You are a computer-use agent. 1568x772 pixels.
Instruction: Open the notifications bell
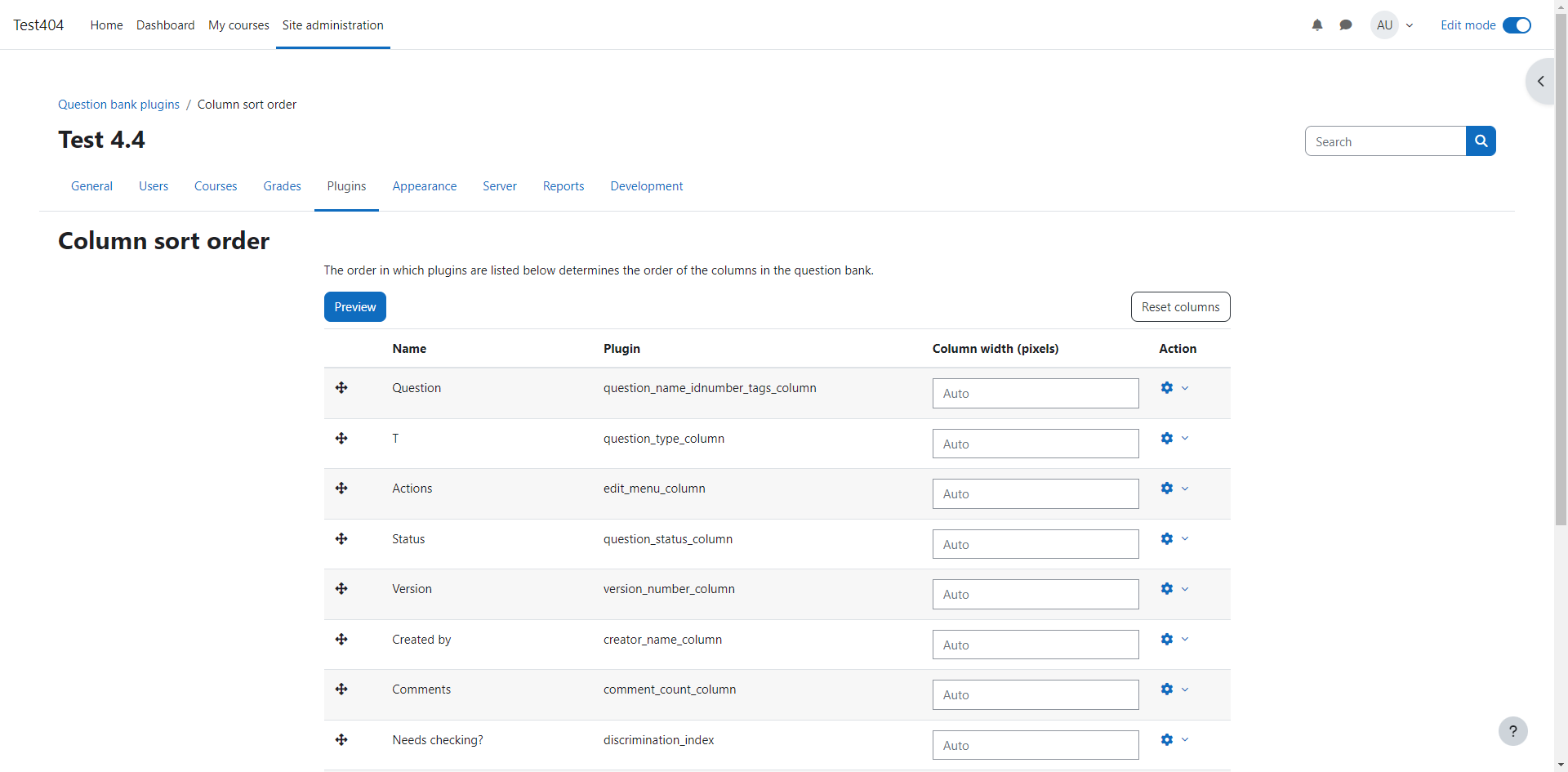coord(1317,25)
